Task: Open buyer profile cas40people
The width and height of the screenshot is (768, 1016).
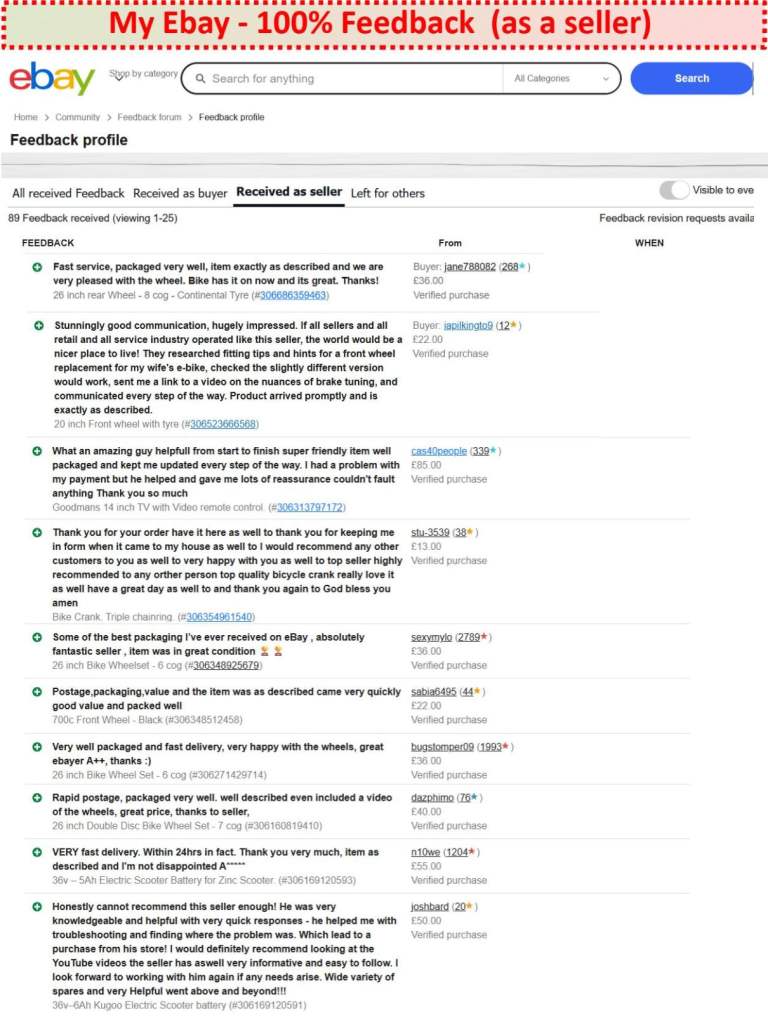Action: 439,451
